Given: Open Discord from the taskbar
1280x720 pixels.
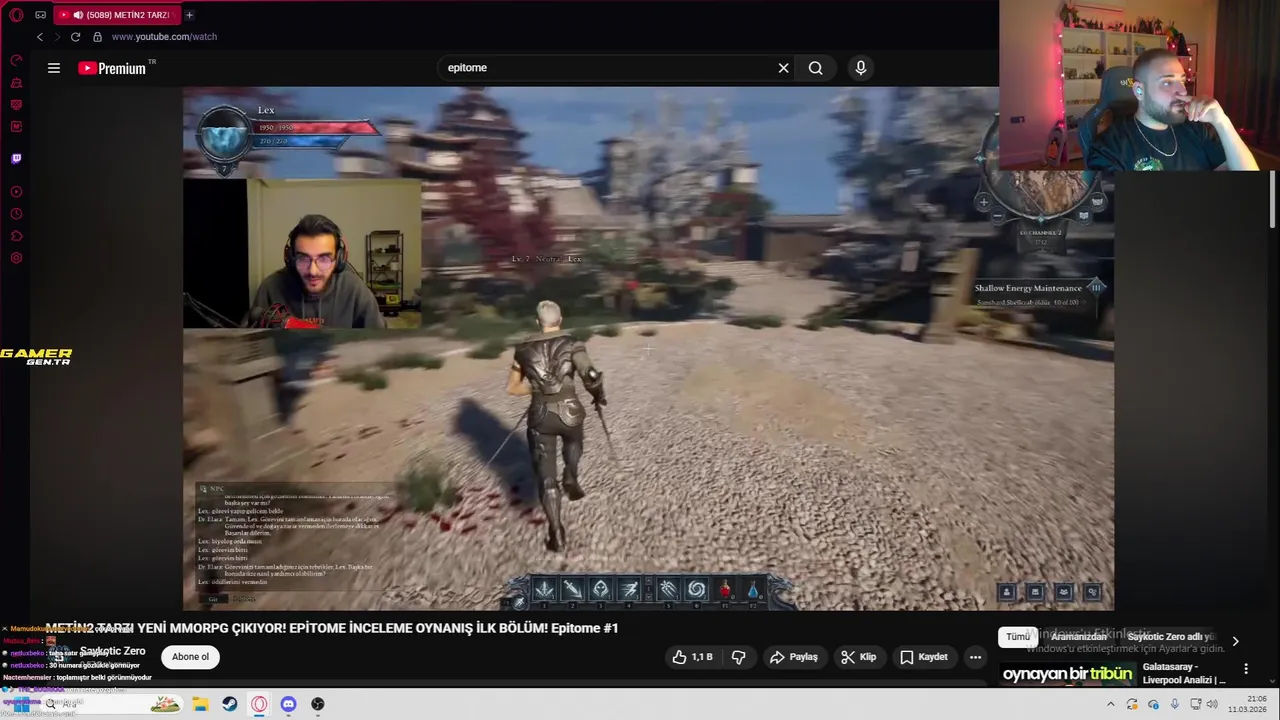Looking at the screenshot, I should coord(288,704).
